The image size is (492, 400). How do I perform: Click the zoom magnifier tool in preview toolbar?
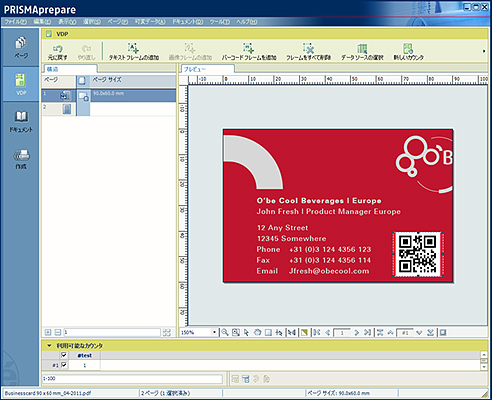[225, 332]
